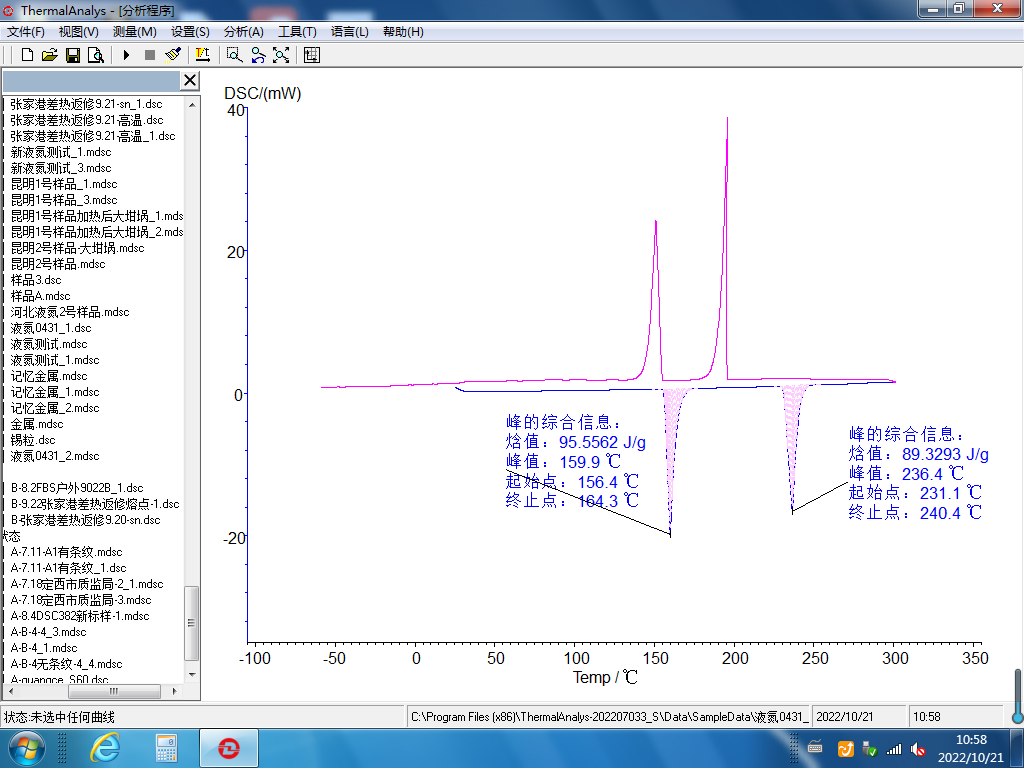The image size is (1024, 768).
Task: Open the 文件(F) menu
Action: coord(26,32)
